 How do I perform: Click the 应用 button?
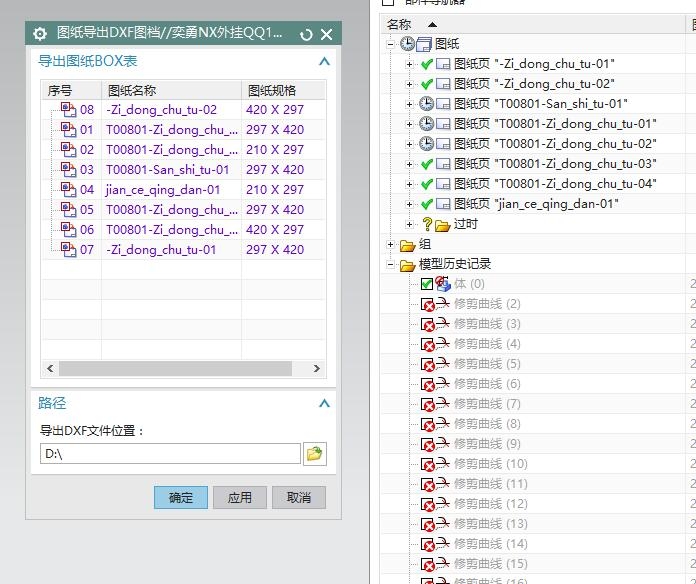[x=240, y=497]
